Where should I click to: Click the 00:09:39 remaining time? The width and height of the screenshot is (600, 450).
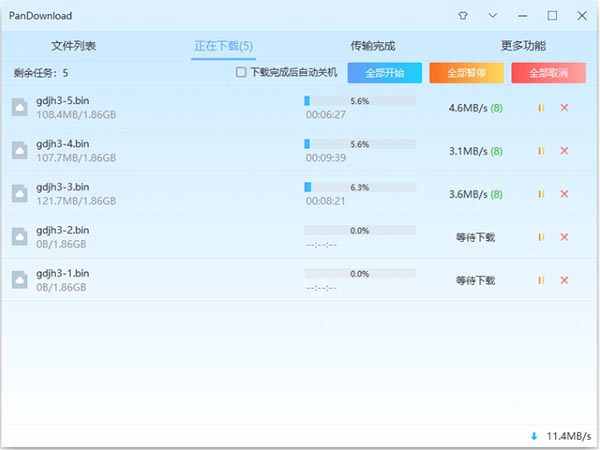tap(326, 158)
